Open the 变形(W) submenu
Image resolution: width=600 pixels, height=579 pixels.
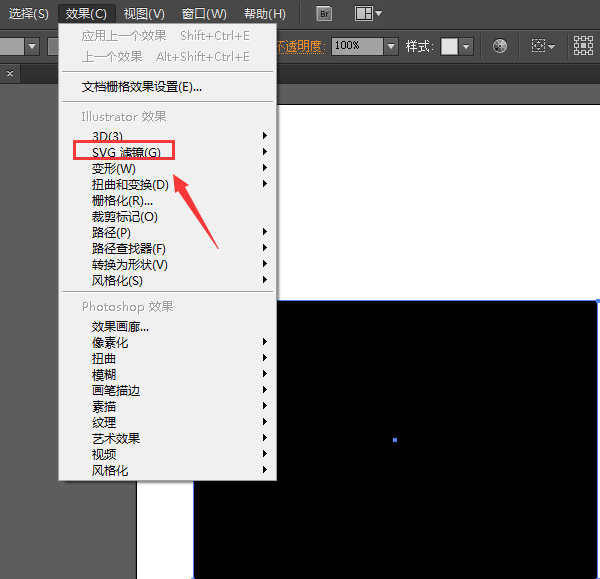pos(168,168)
